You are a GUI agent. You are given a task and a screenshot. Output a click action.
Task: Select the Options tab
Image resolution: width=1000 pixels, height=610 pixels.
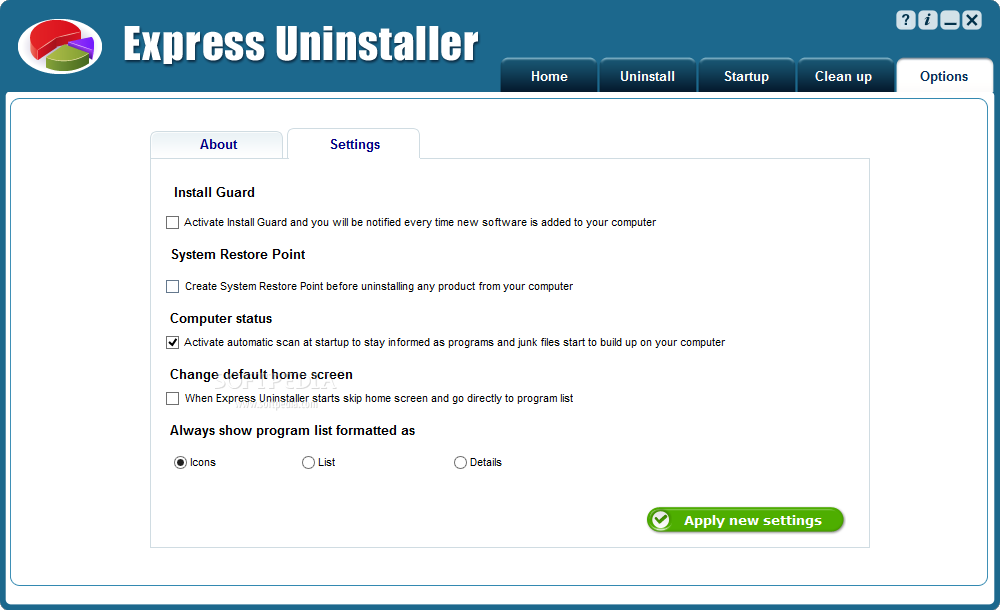944,76
